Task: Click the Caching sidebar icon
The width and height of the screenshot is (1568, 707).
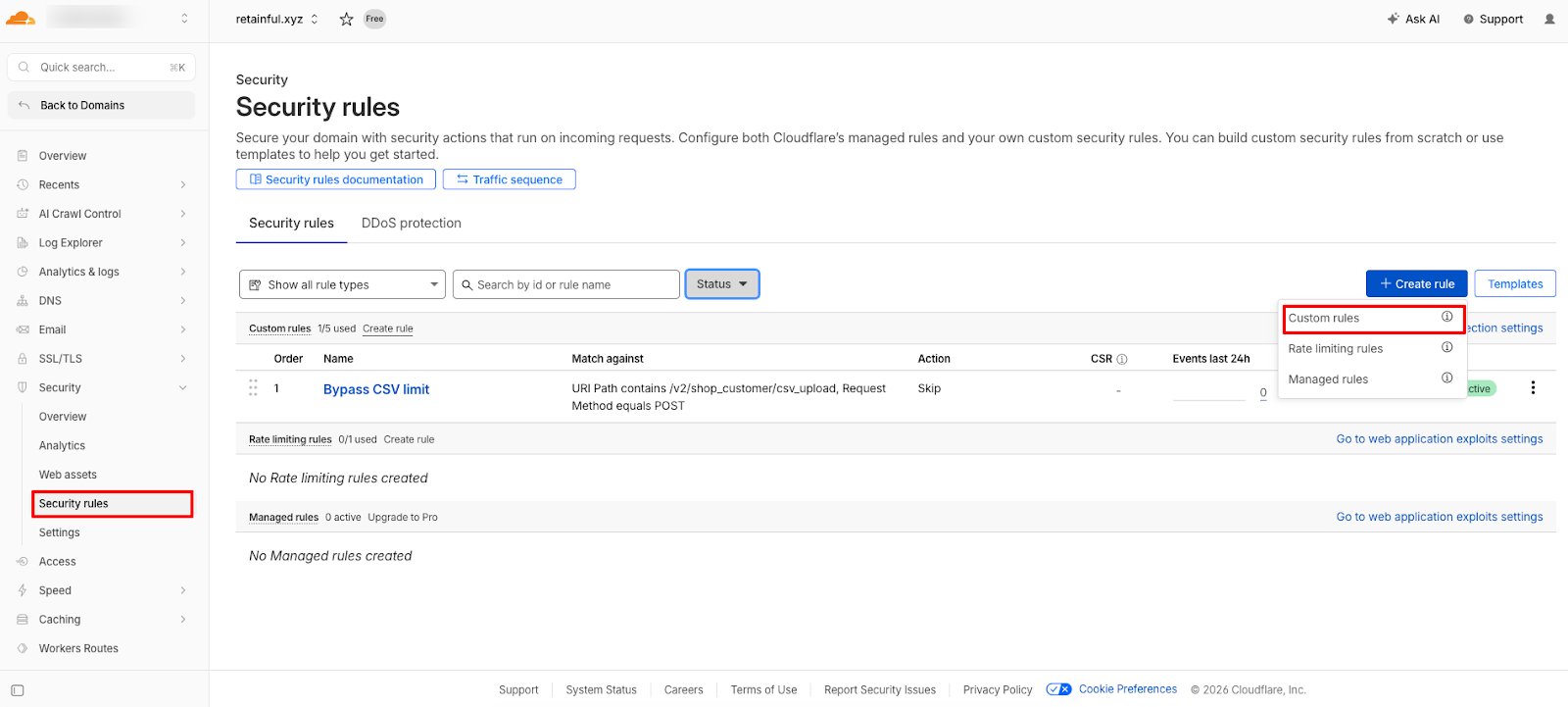Action: click(23, 620)
